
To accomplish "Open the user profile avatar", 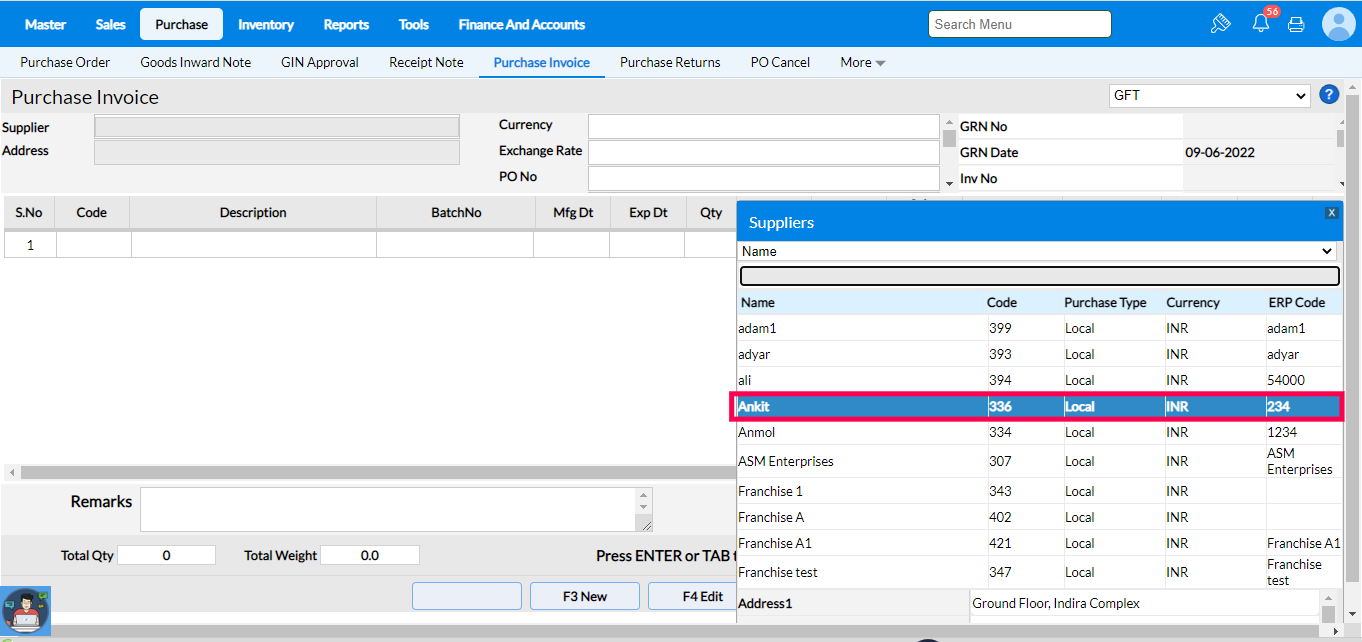I will point(1338,24).
